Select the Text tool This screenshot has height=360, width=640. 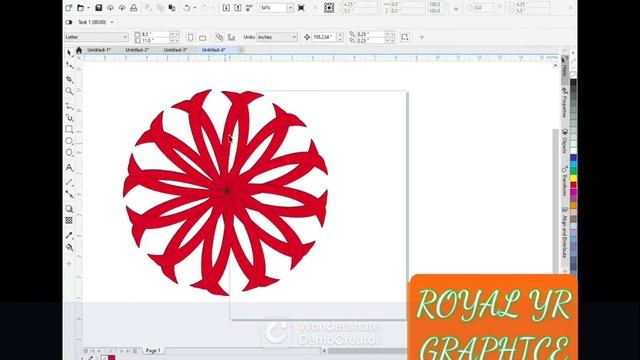pos(69,167)
